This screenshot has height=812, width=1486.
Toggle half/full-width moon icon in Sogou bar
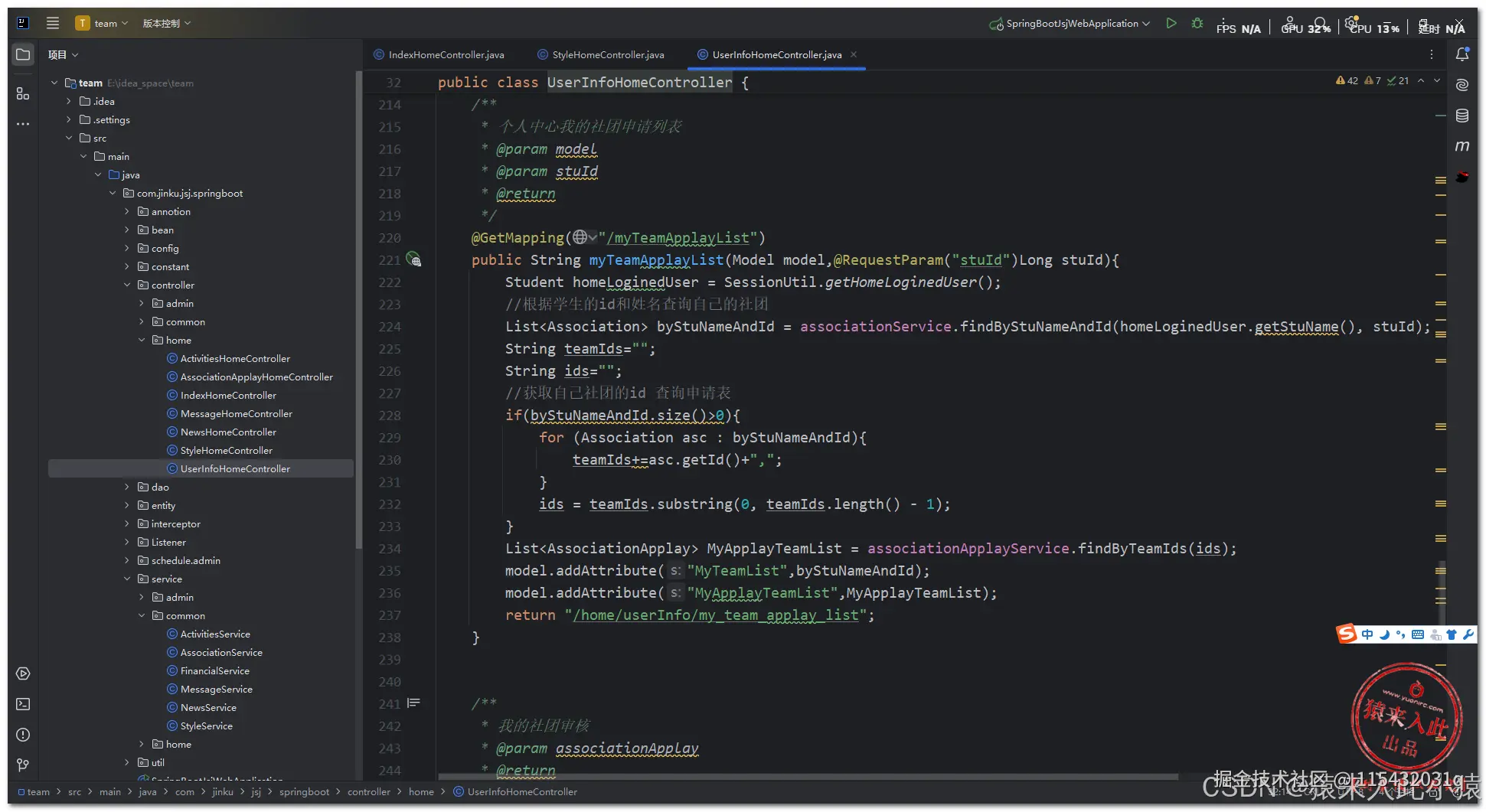pos(1385,634)
